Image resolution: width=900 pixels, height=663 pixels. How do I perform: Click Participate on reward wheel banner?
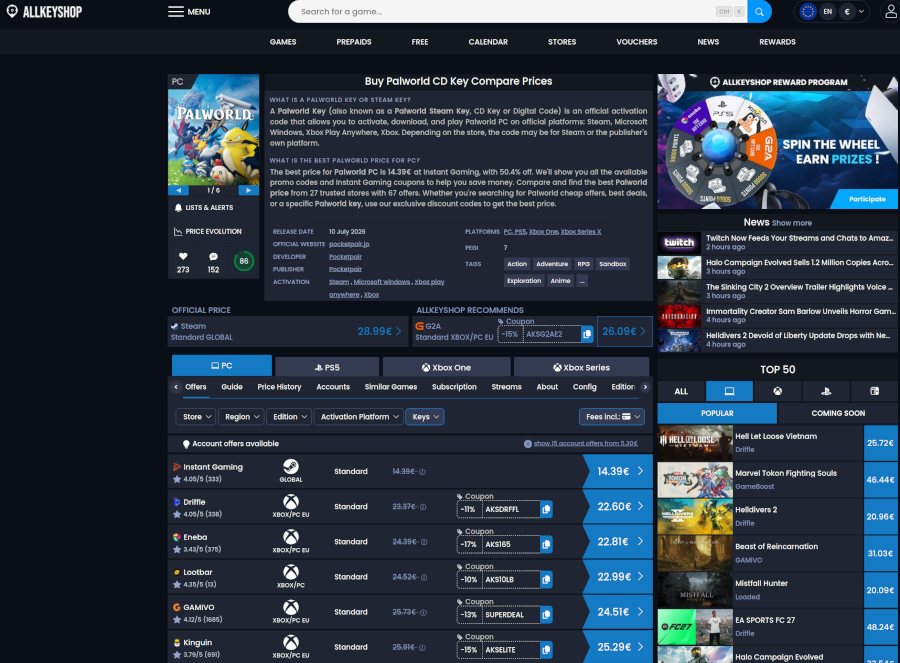tap(867, 199)
